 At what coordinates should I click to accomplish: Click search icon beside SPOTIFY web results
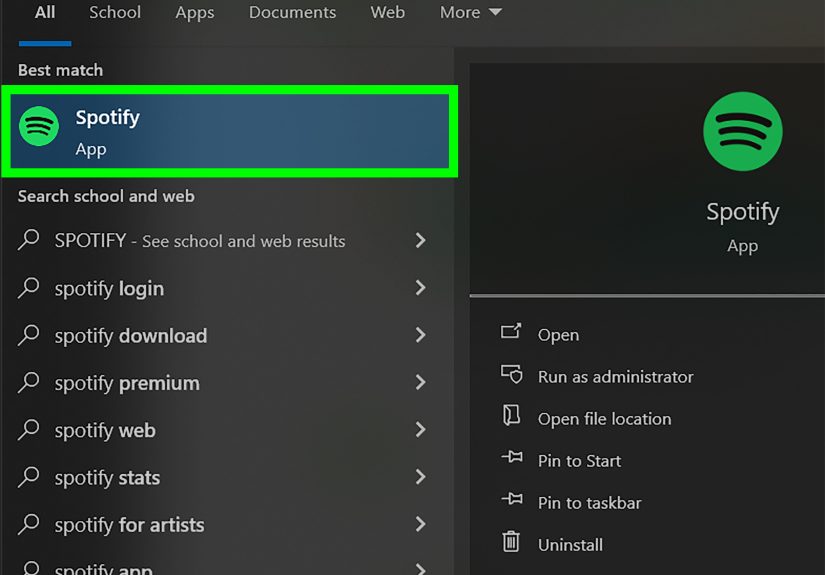pyautogui.click(x=28, y=240)
